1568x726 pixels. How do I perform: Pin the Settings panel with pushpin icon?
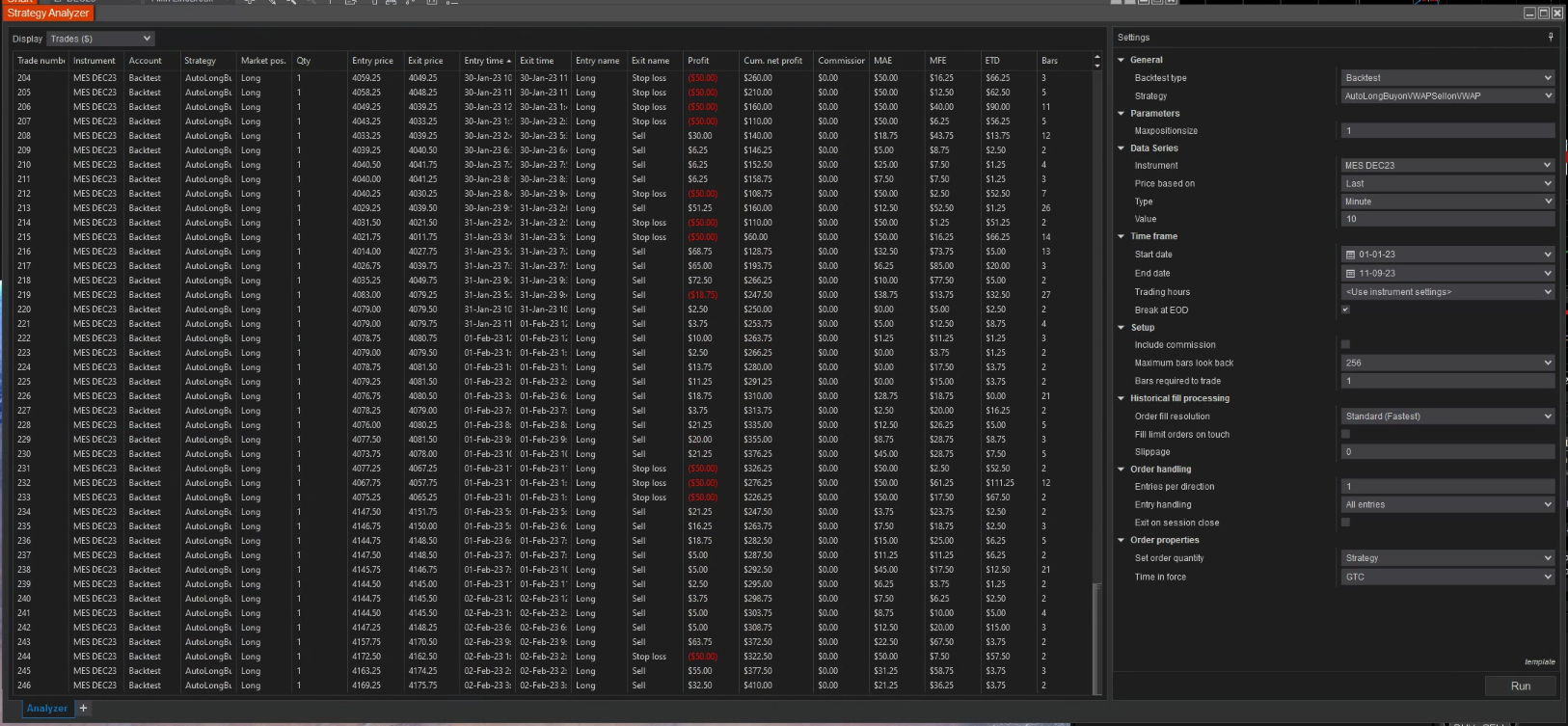[1551, 37]
